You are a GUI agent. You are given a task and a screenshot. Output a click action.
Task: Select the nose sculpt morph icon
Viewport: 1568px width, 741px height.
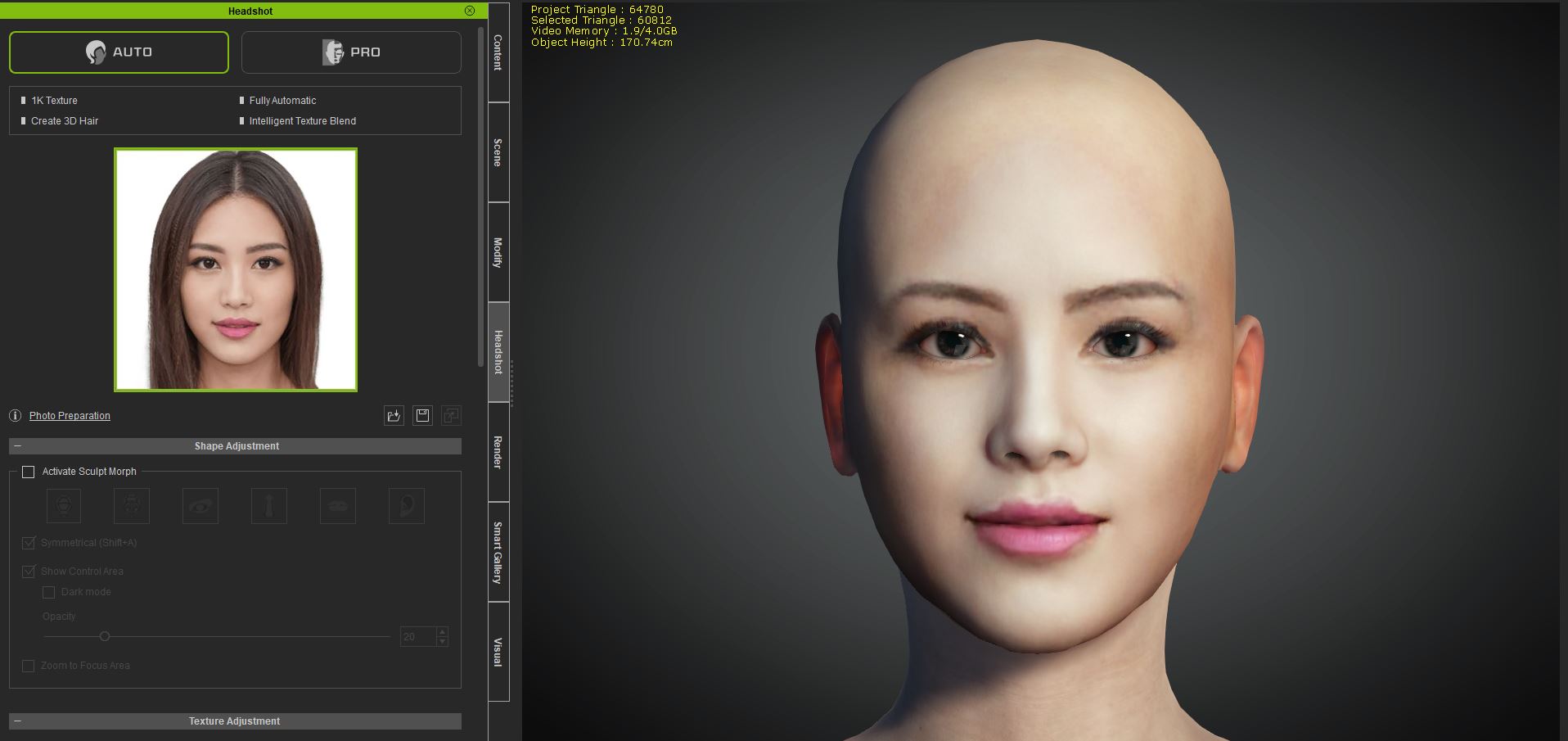coord(269,506)
